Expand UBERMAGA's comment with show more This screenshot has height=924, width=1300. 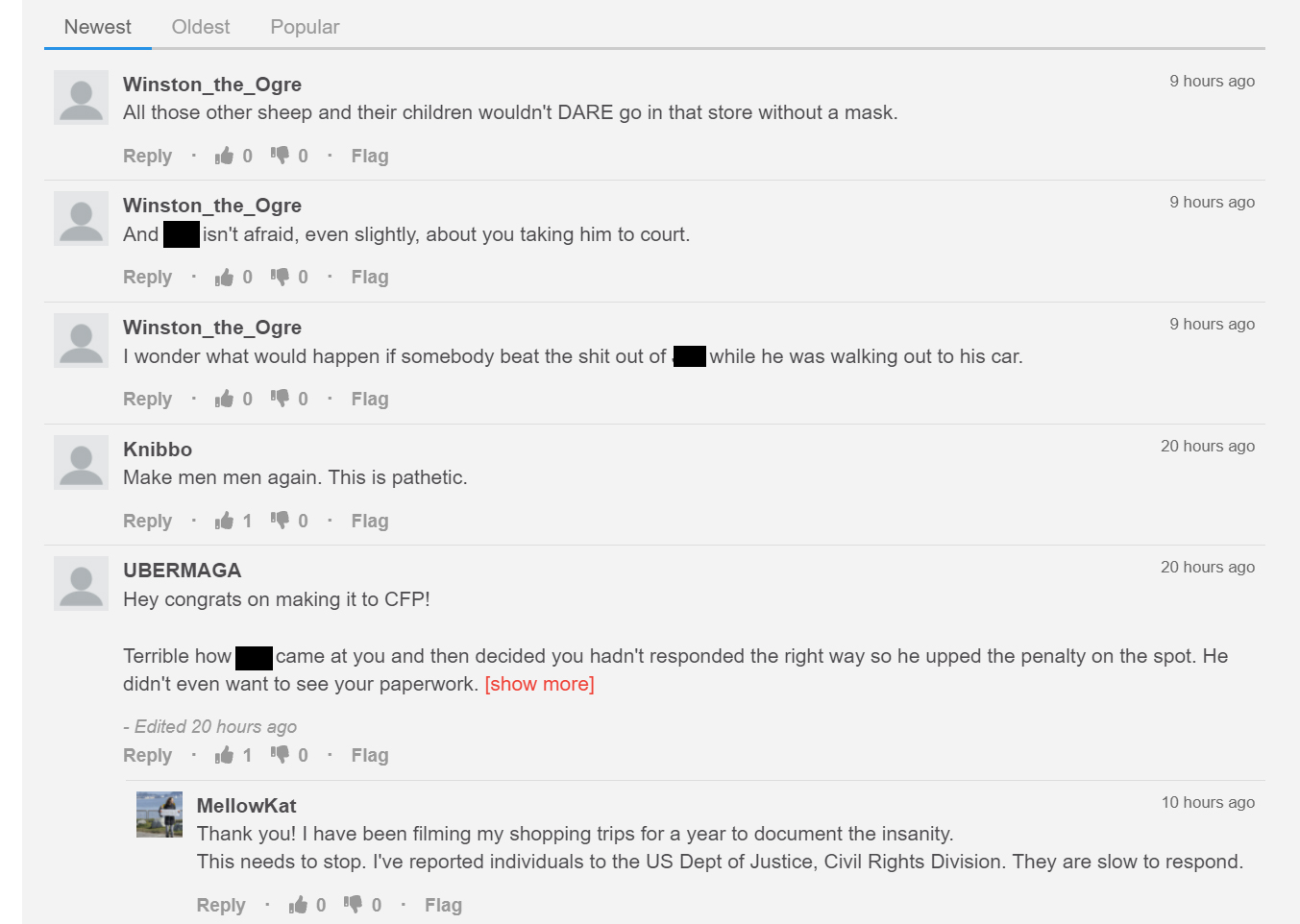pyautogui.click(x=539, y=684)
